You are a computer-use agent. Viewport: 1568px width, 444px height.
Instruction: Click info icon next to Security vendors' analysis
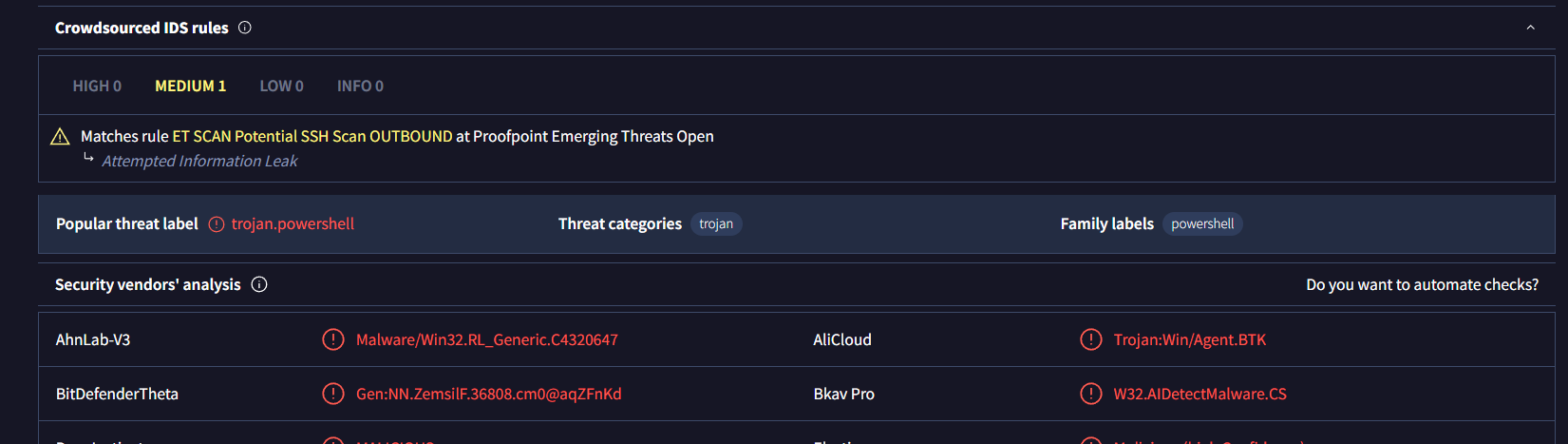(x=259, y=284)
